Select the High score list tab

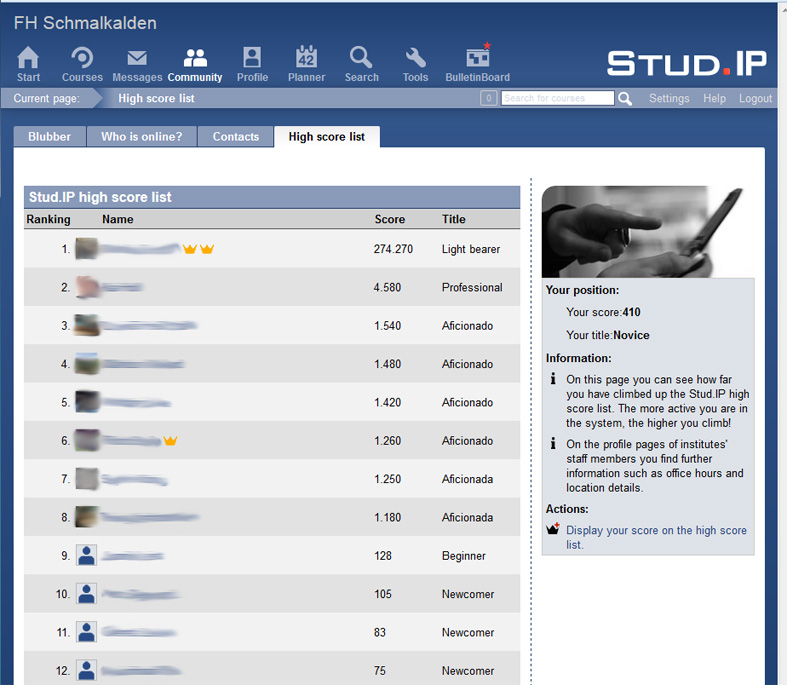[x=327, y=136]
